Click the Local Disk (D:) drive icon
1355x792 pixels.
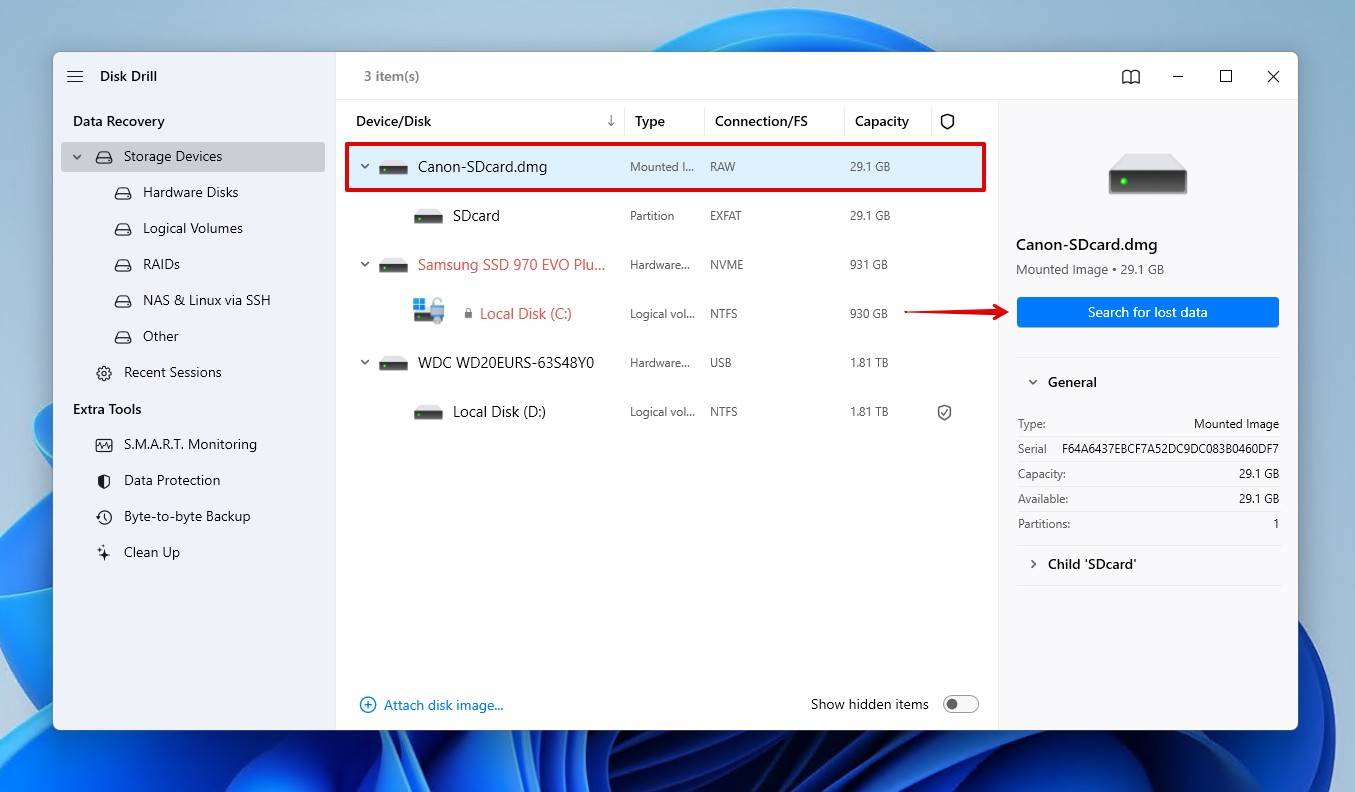[428, 412]
